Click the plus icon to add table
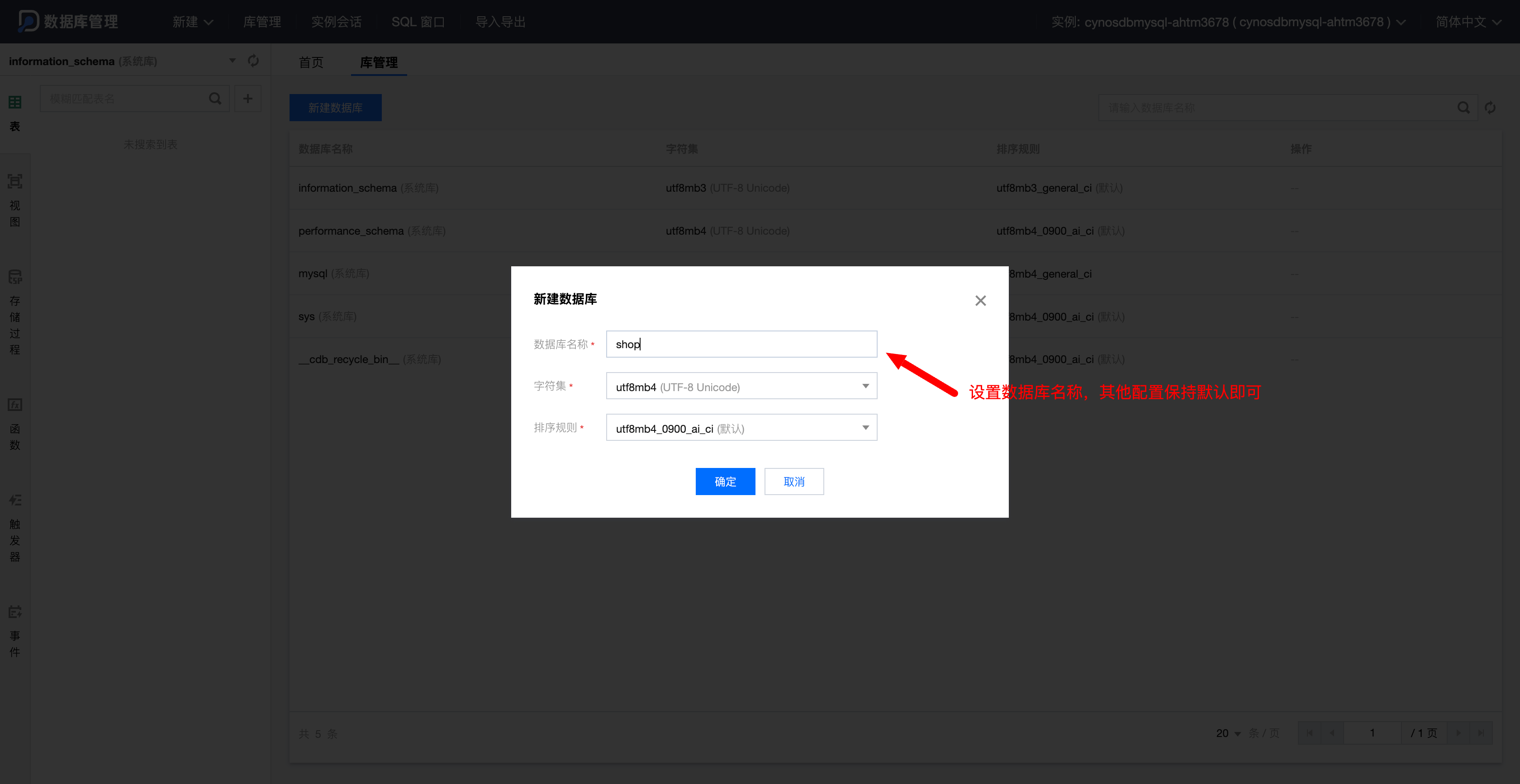The image size is (1520, 784). [x=248, y=99]
